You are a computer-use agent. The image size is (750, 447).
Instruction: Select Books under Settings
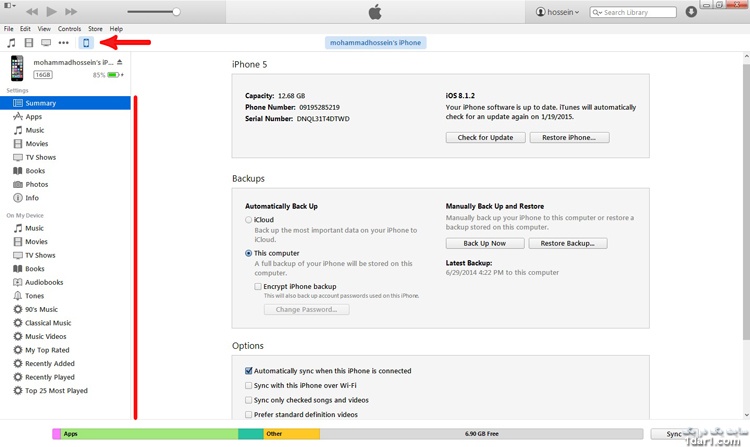point(65,171)
